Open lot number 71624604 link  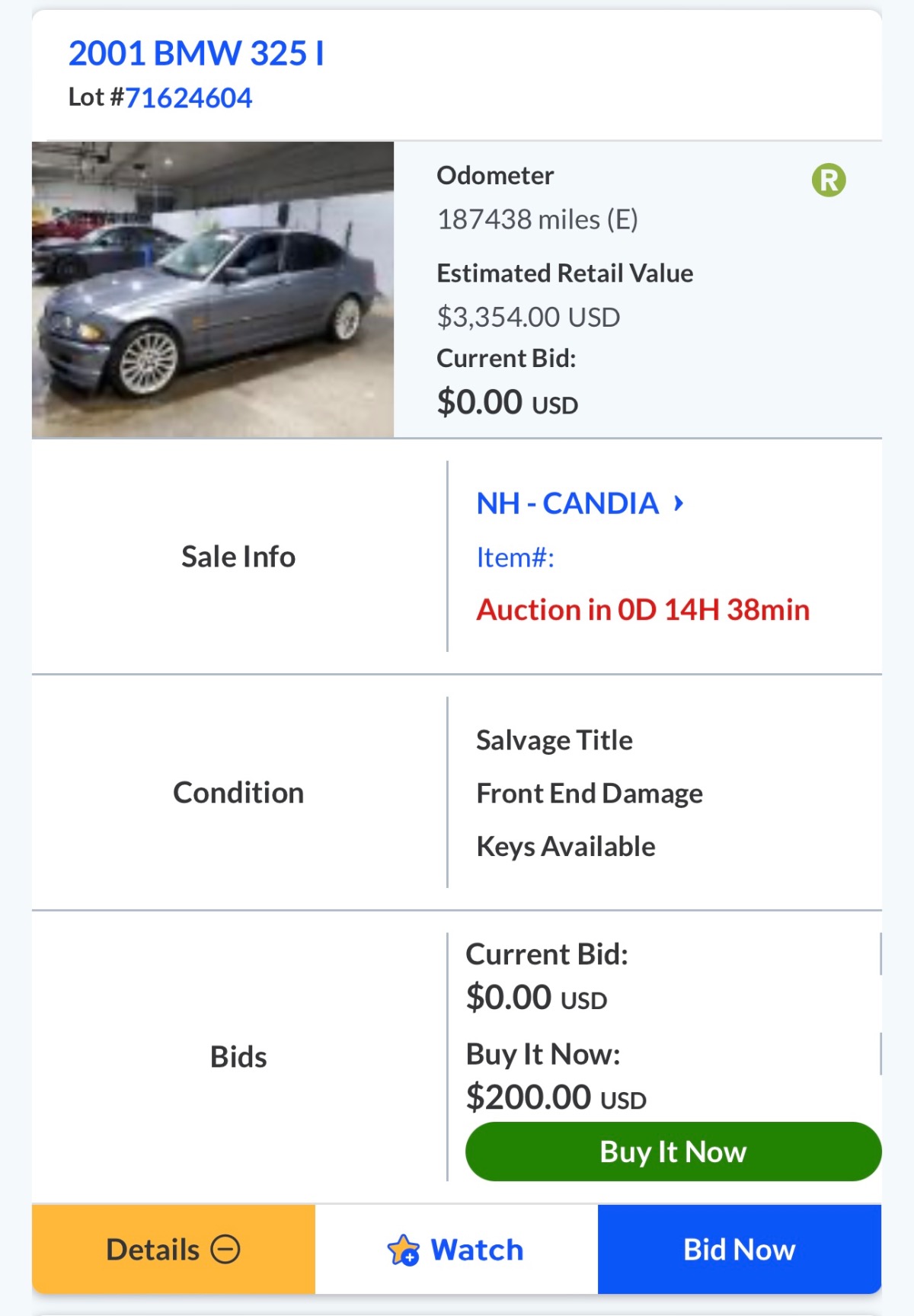(x=188, y=98)
